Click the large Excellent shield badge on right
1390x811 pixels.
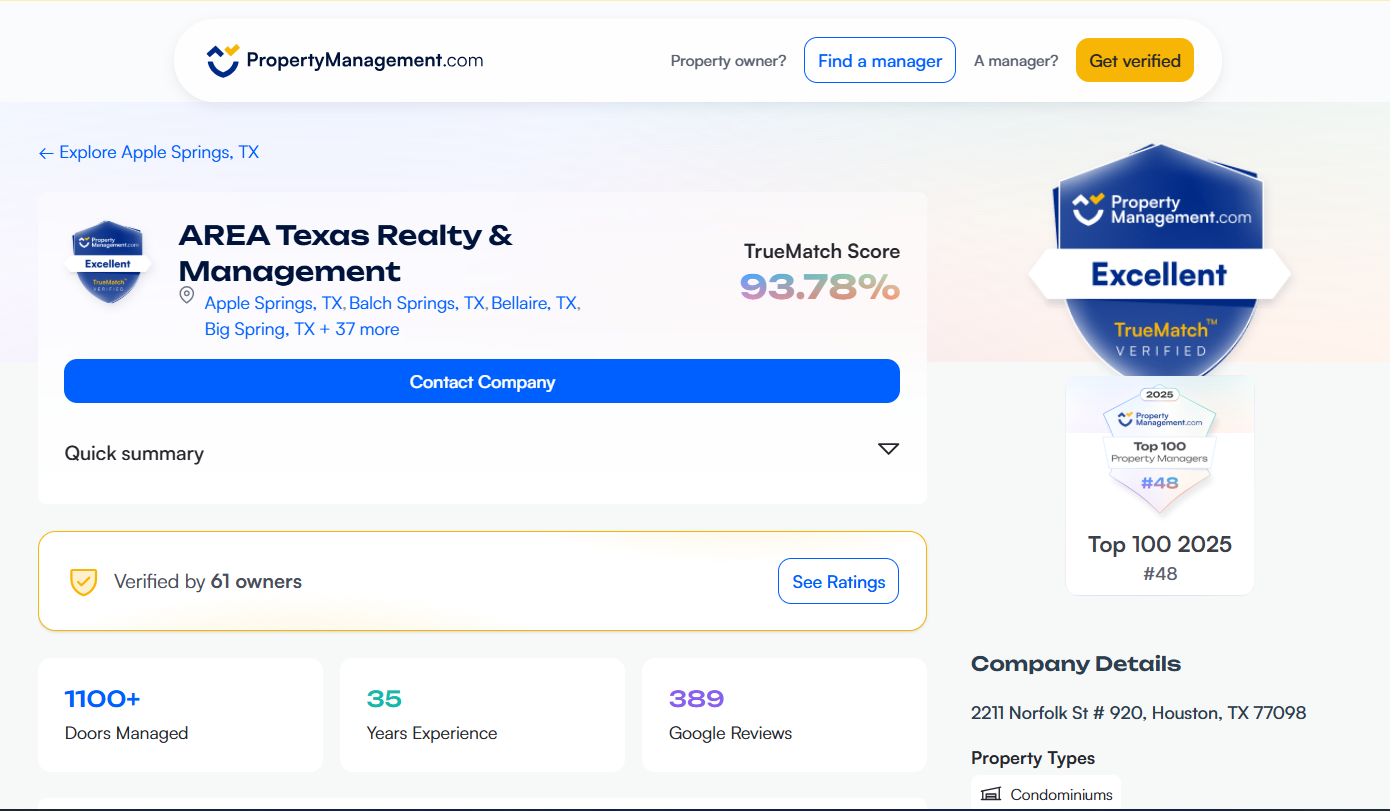1159,262
